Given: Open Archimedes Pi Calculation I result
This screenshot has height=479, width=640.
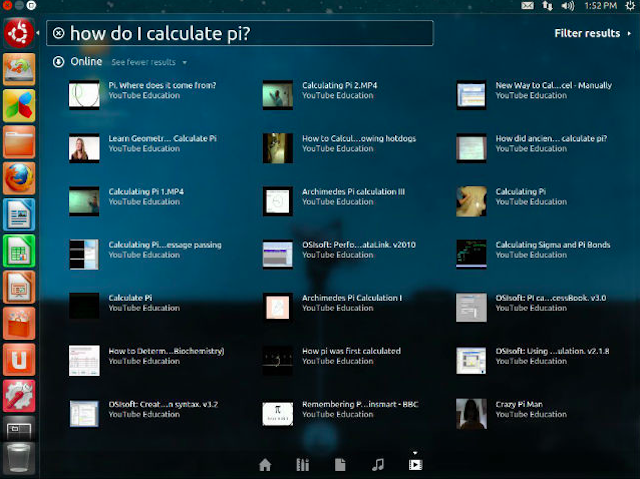Looking at the screenshot, I should pos(352,298).
